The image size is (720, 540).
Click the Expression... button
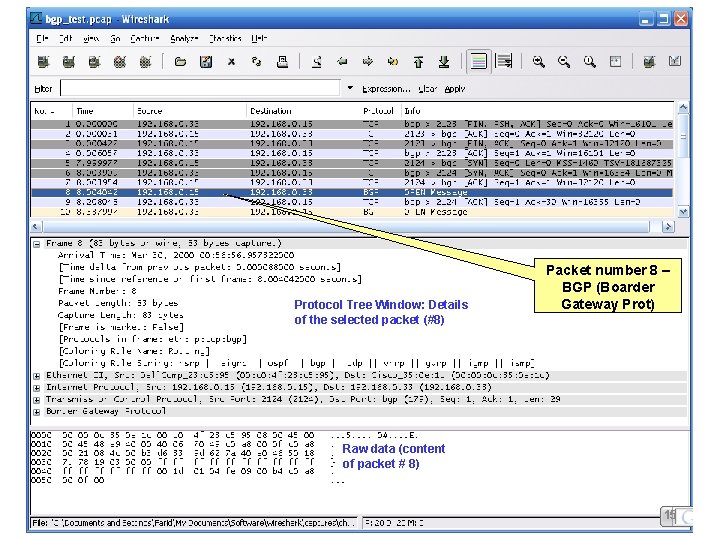click(x=386, y=89)
